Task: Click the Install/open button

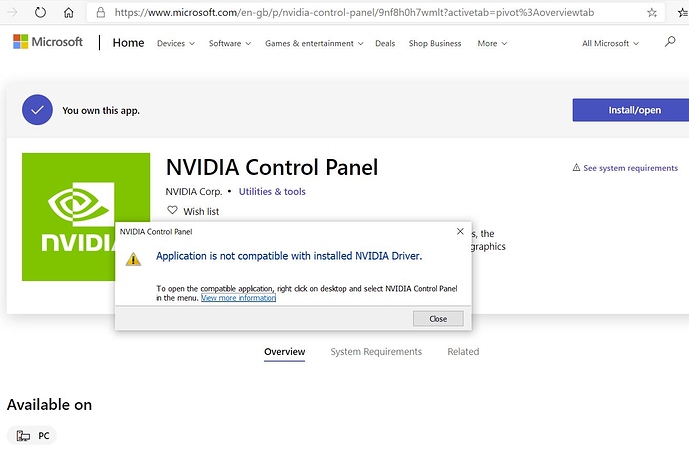Action: (631, 110)
